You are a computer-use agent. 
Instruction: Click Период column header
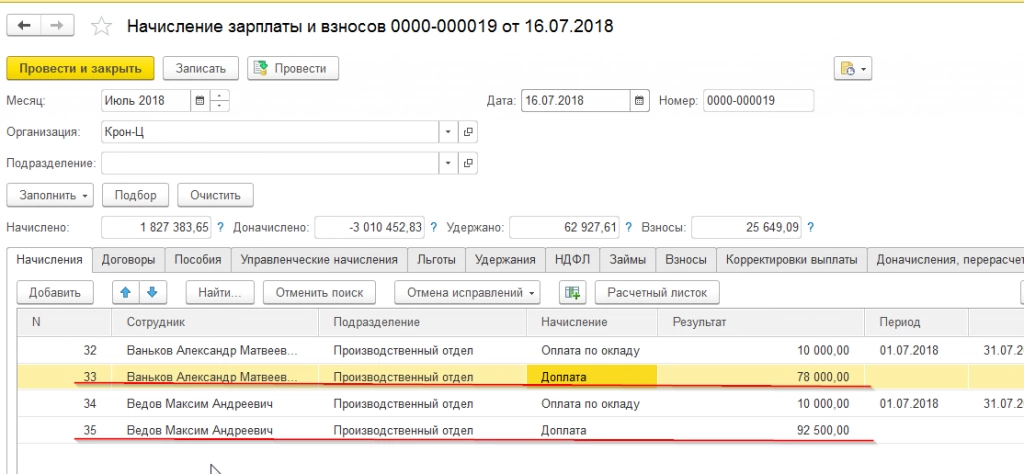click(916, 323)
